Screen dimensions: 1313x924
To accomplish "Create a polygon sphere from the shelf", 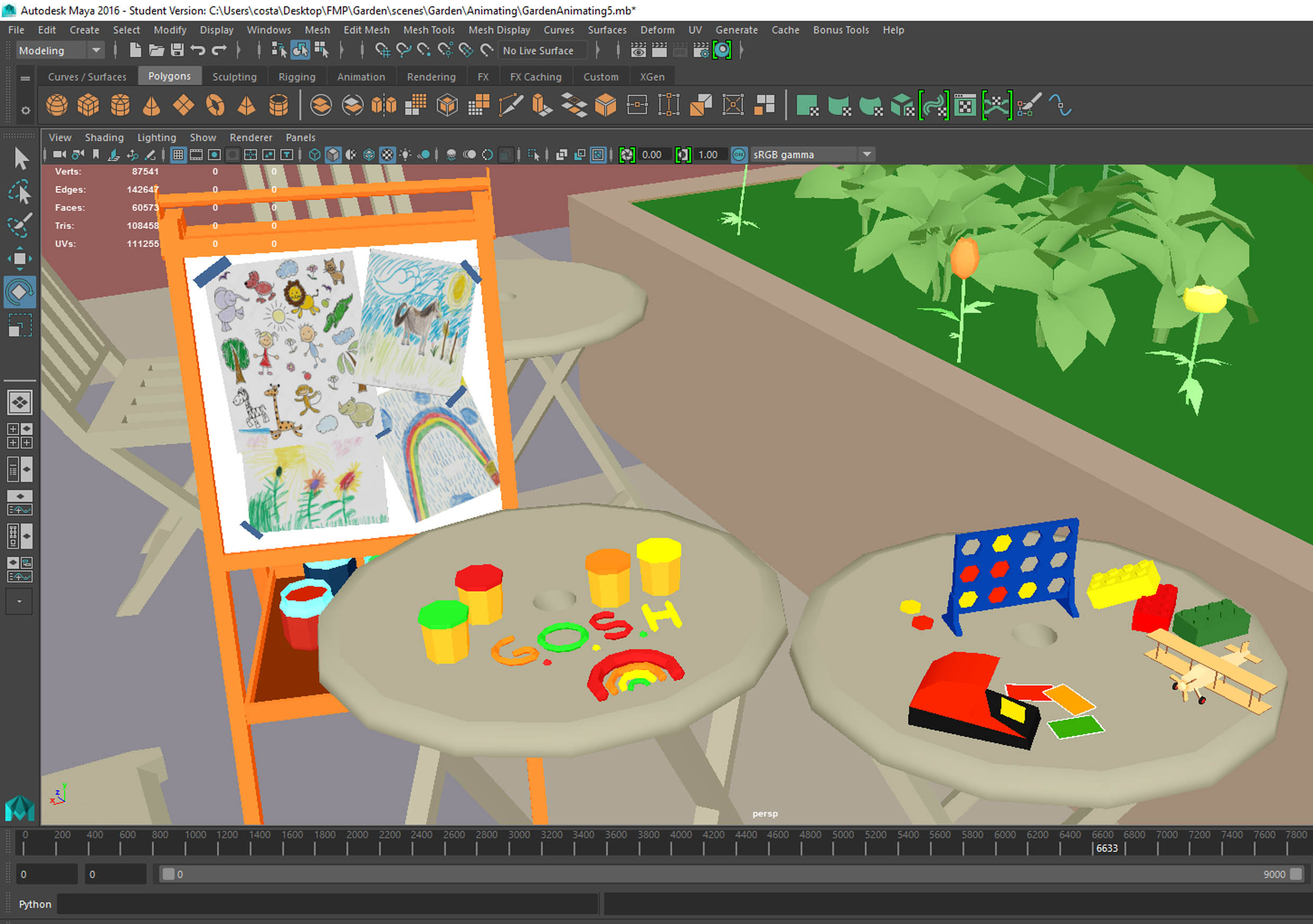I will pos(57,105).
